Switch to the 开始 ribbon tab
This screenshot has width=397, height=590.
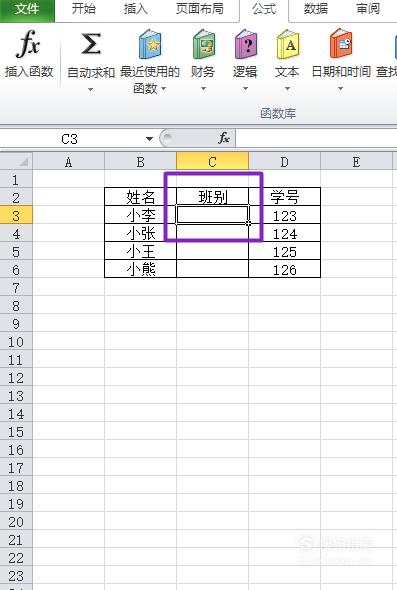point(84,9)
